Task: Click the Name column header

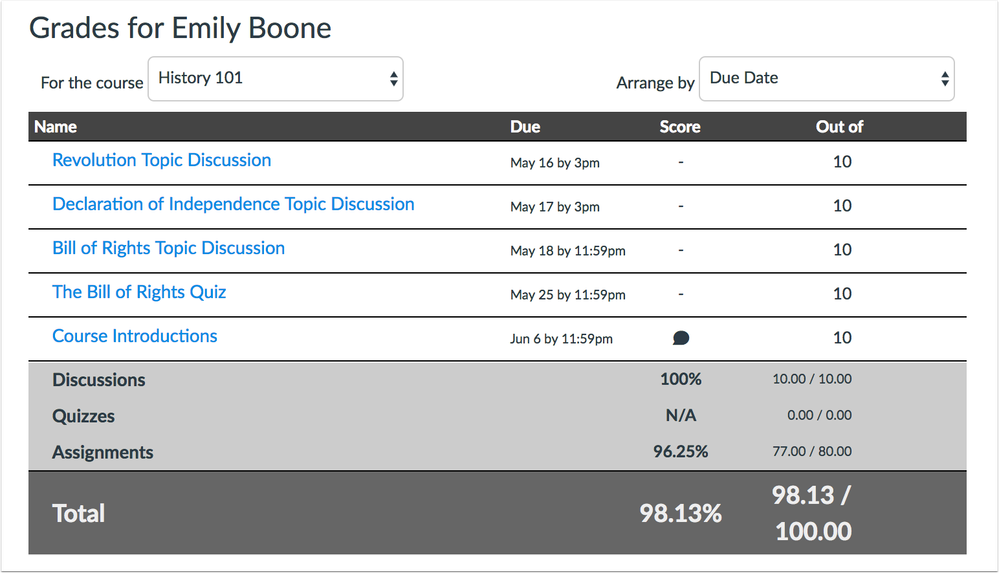Action: tap(55, 127)
